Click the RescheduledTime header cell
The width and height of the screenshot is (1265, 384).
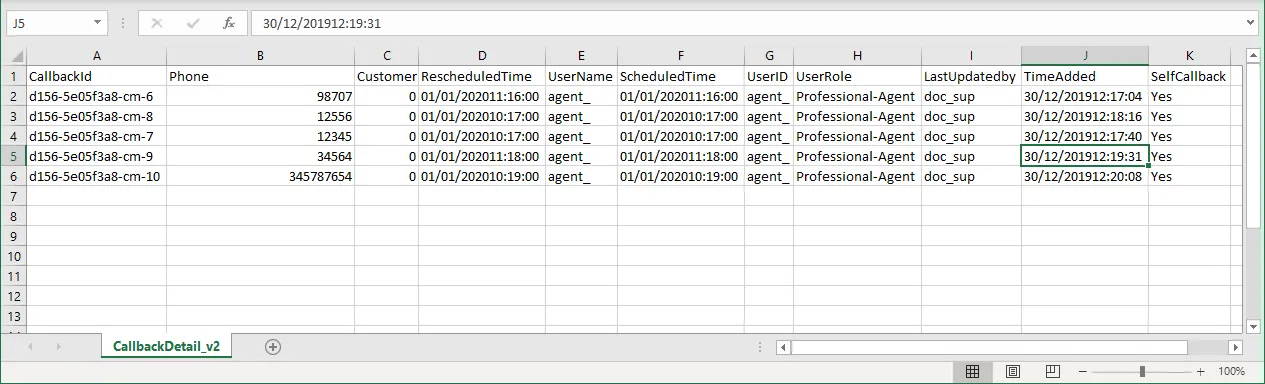(x=482, y=76)
